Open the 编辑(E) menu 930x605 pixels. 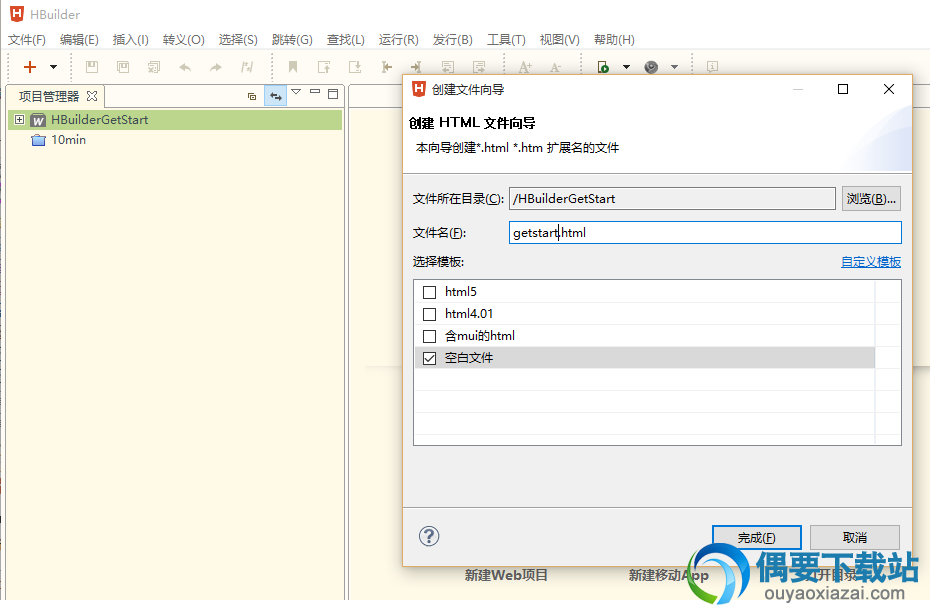(79, 40)
